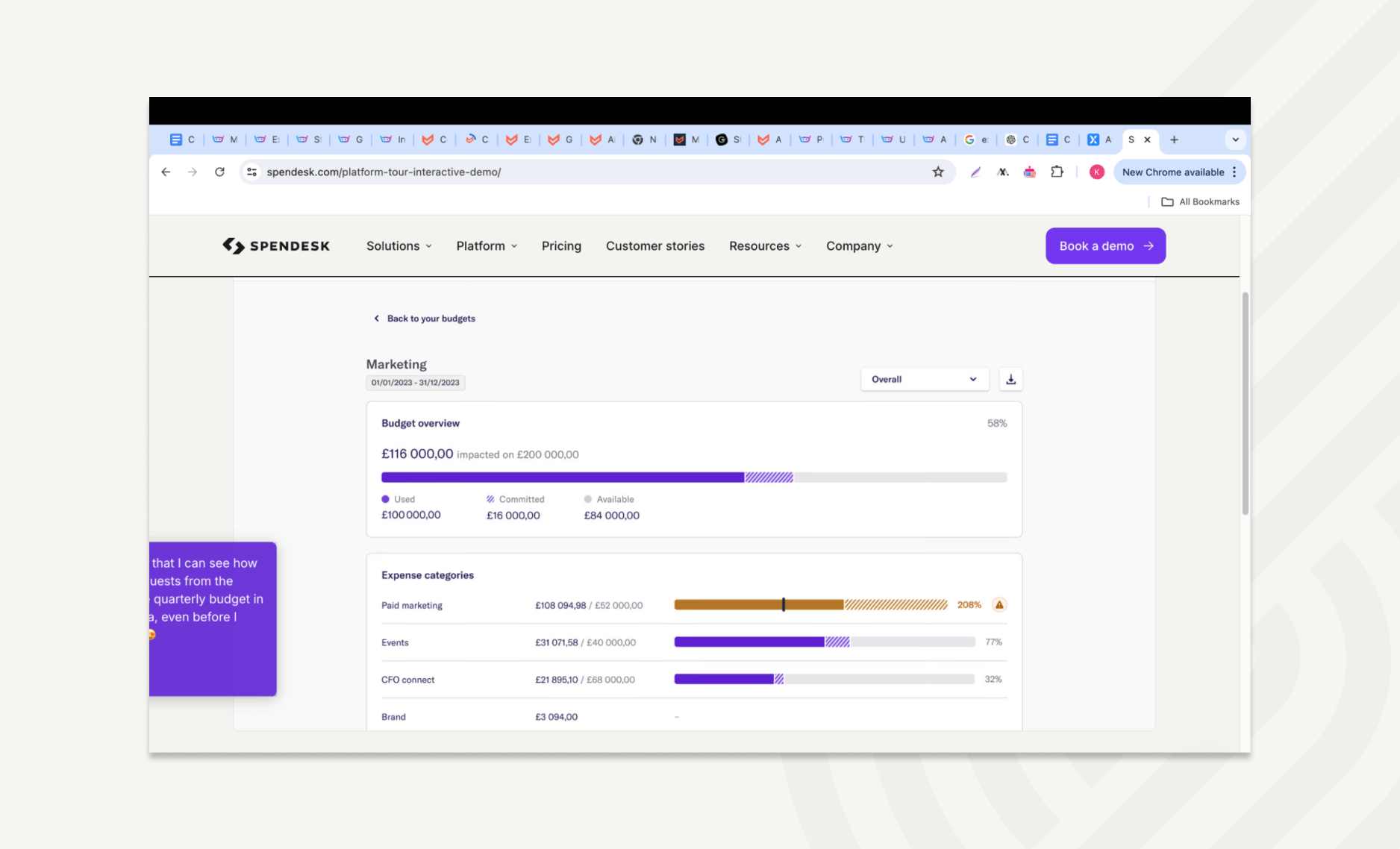Select the Events category row label
This screenshot has width=1400, height=849.
[395, 642]
